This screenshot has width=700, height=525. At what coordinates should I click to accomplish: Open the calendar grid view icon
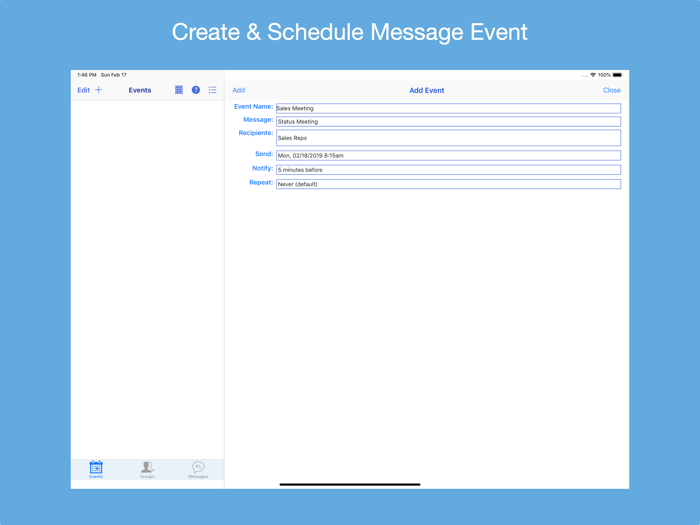(x=179, y=90)
